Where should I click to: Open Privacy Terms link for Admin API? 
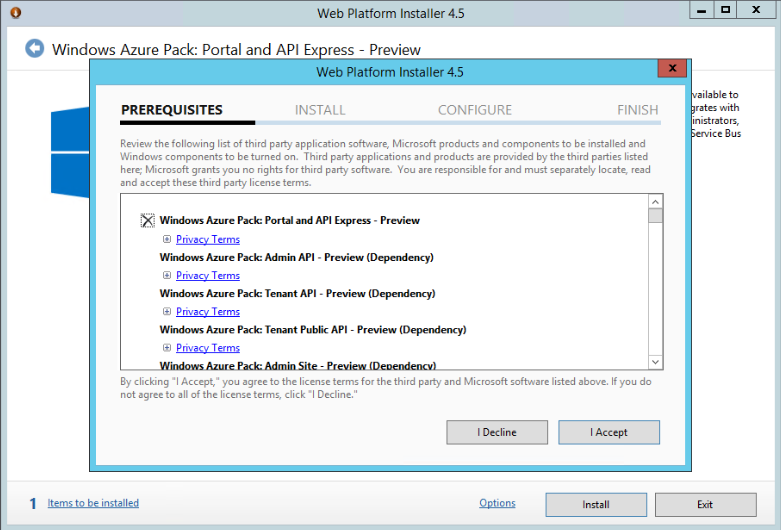[x=208, y=276]
